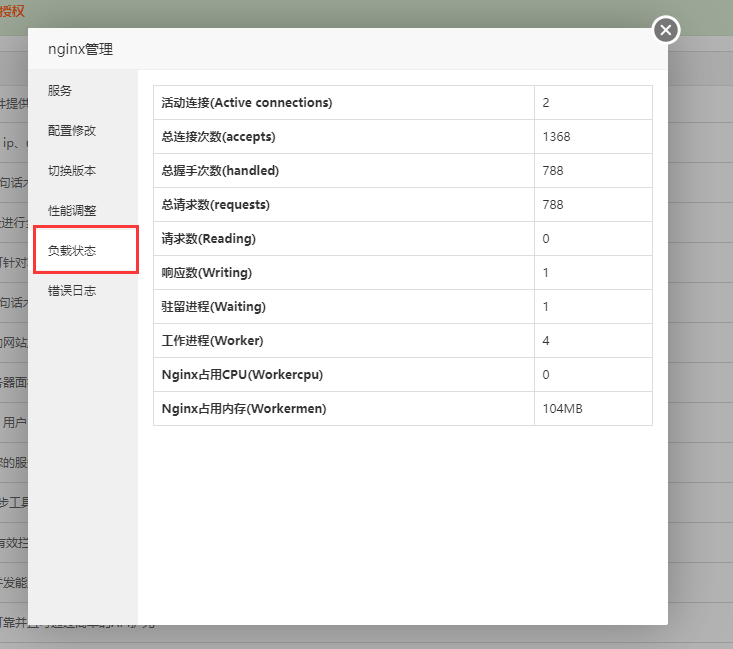733x649 pixels.
Task: Click the 工作进程(Worker) label
Action: [x=212, y=340]
